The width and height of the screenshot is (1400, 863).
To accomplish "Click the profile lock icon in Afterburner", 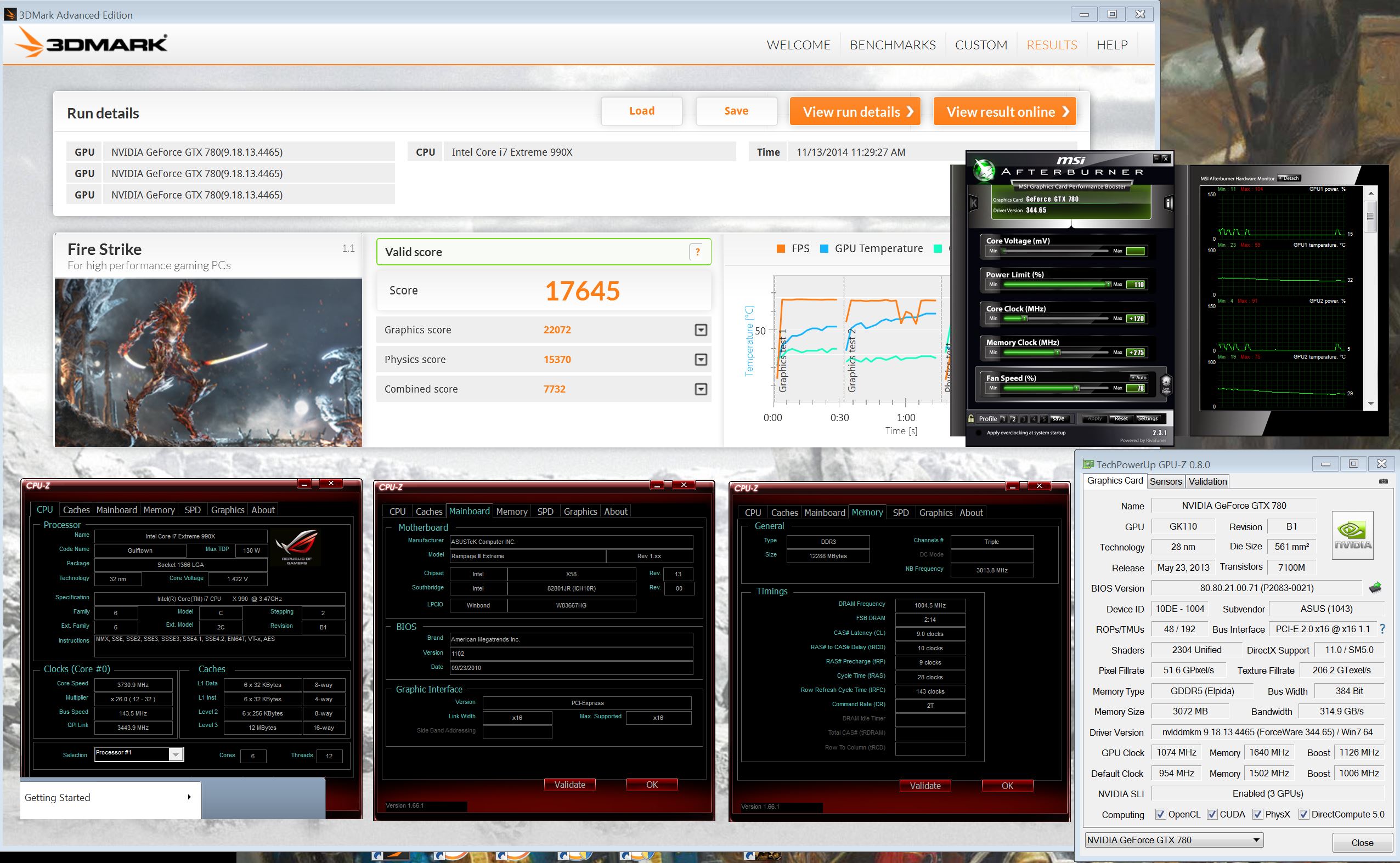I will click(x=971, y=418).
